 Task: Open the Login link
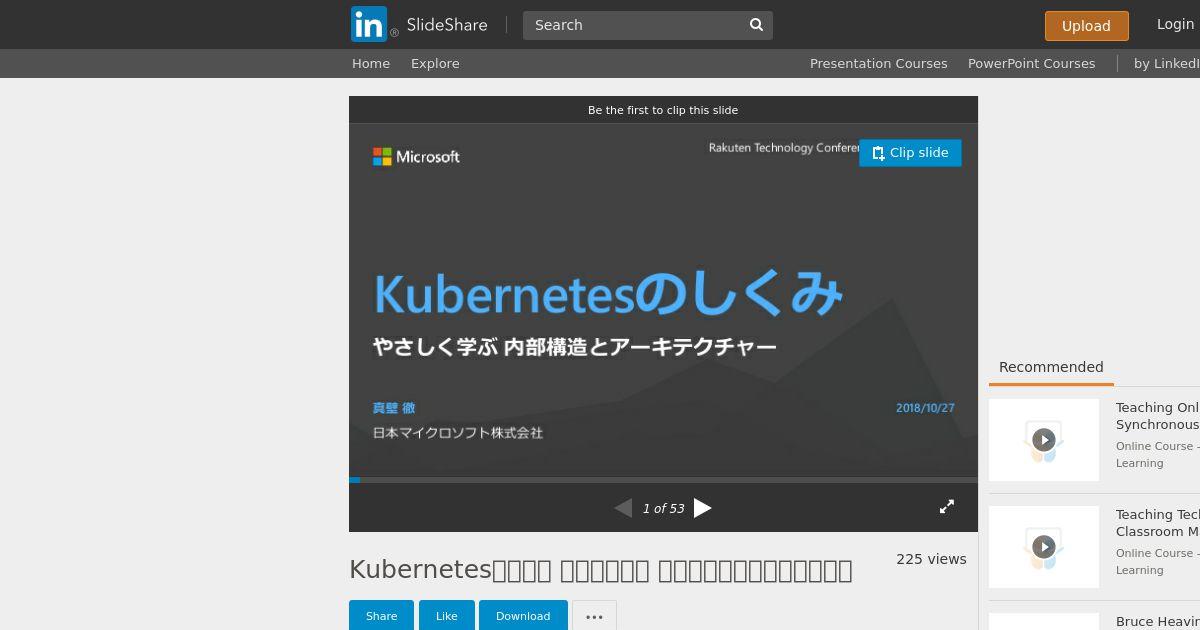pos(1176,24)
